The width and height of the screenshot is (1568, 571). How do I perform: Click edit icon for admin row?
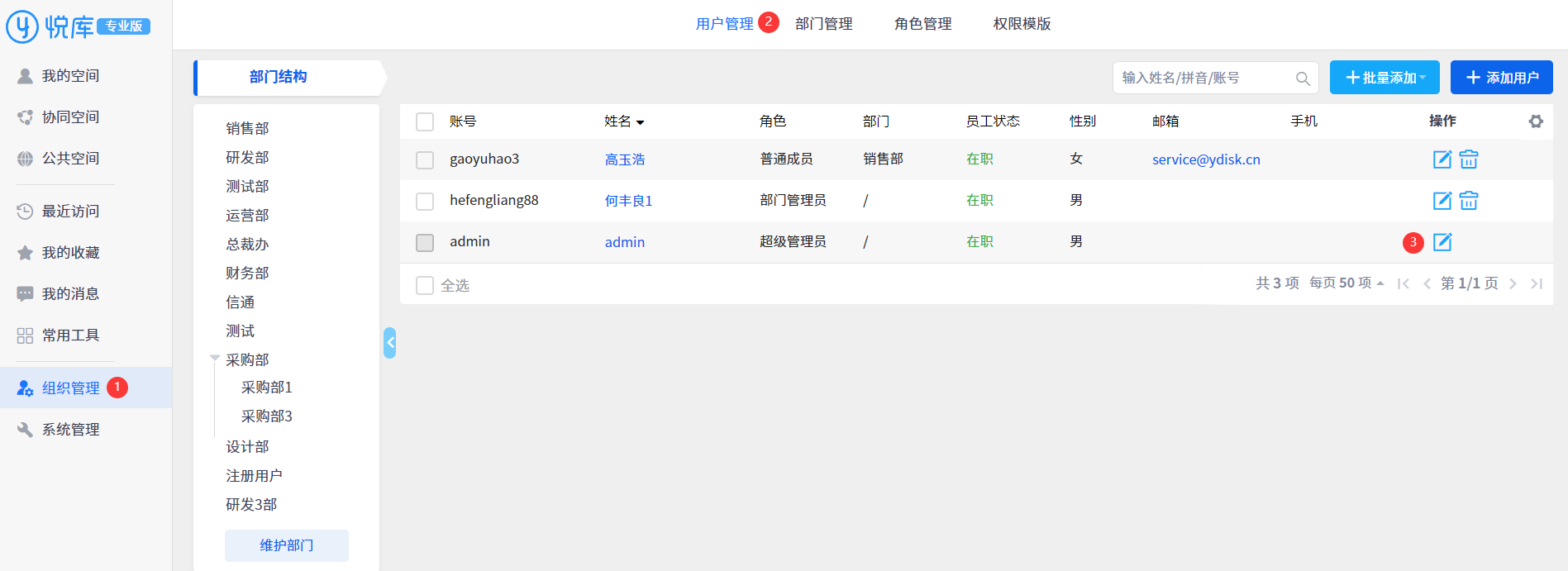pos(1442,242)
